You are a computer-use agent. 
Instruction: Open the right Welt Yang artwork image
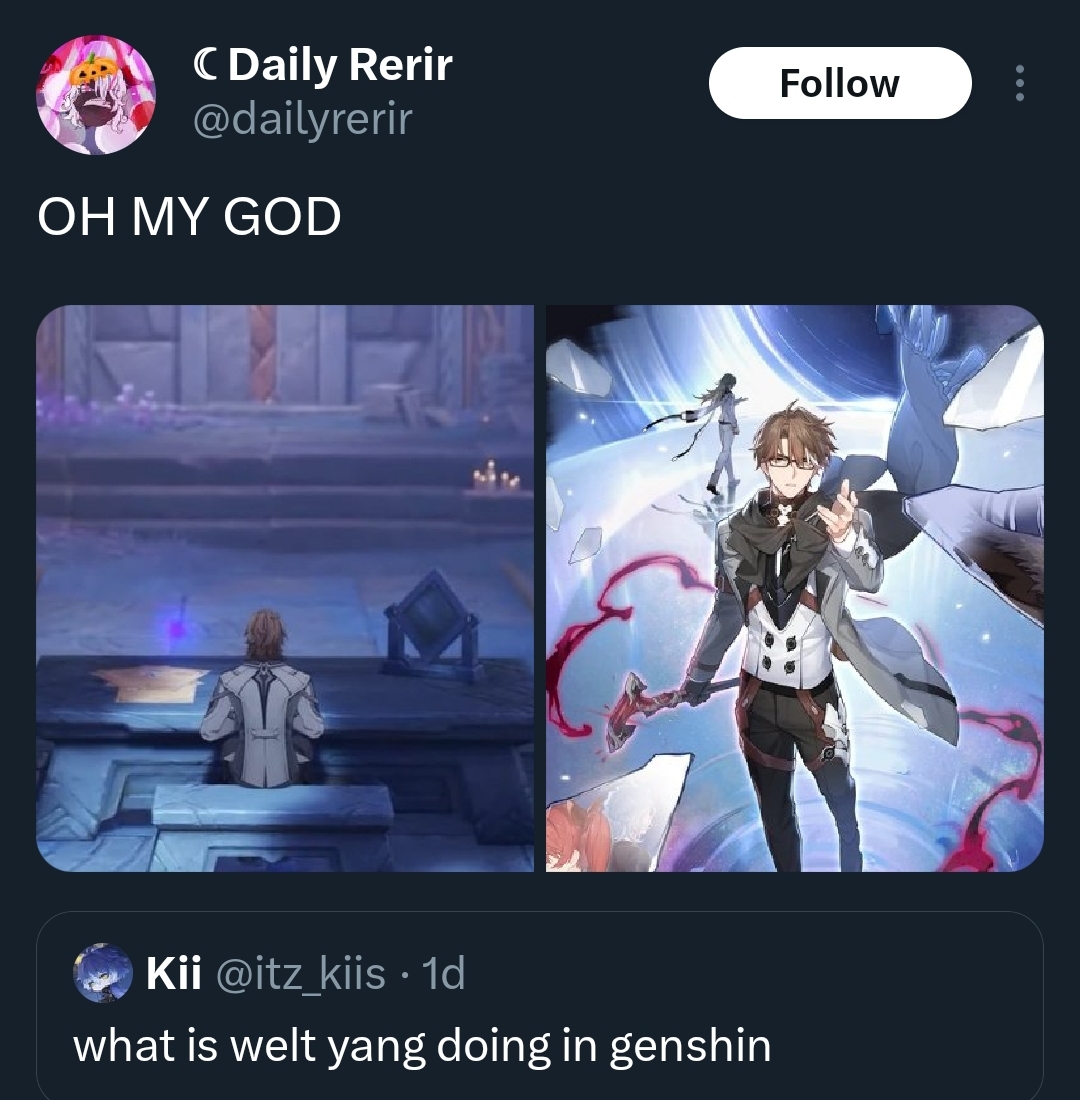tap(794, 588)
